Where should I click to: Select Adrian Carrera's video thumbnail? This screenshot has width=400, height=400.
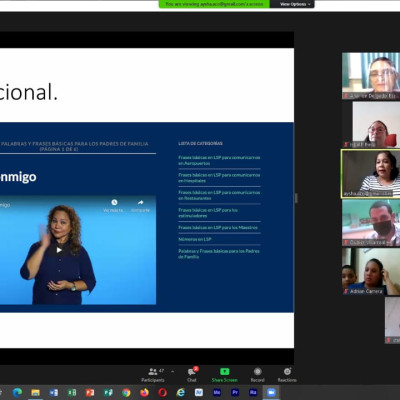coord(371,271)
